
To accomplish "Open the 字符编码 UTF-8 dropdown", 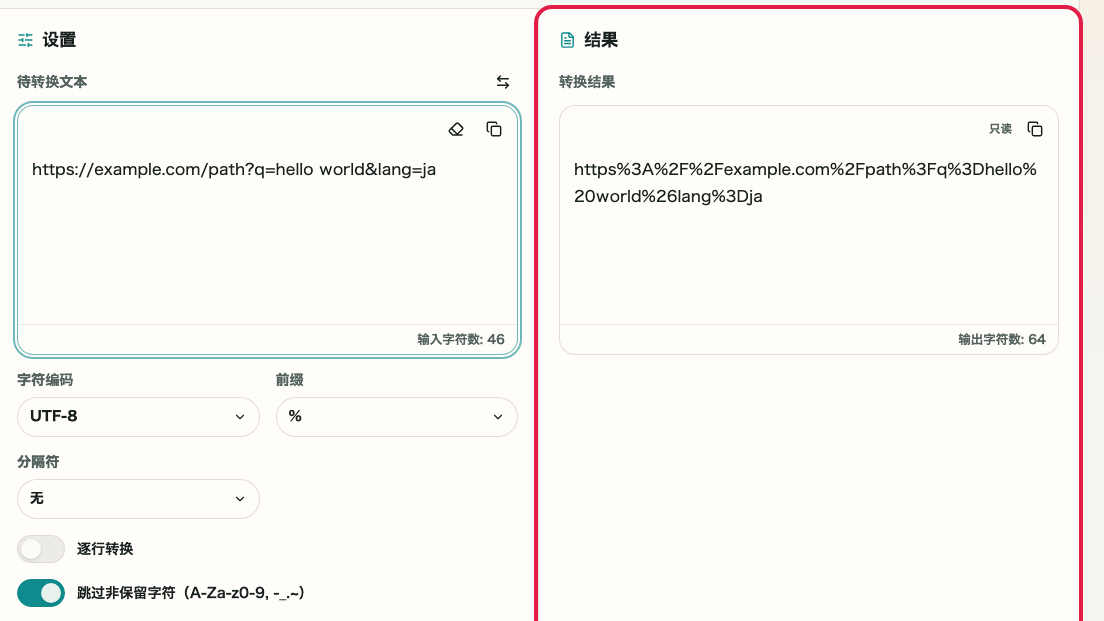I will 138,417.
